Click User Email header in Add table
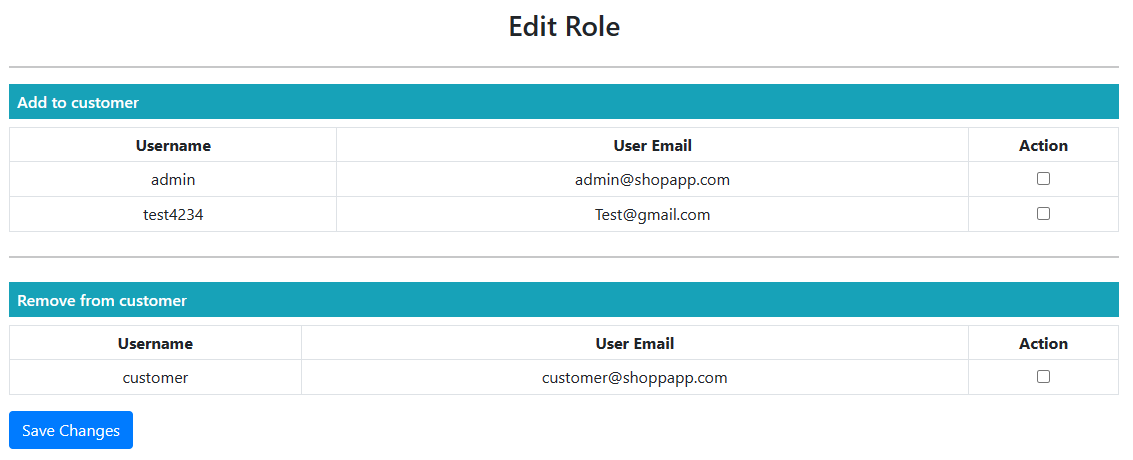Image resolution: width=1133 pixels, height=460 pixels. 652,145
